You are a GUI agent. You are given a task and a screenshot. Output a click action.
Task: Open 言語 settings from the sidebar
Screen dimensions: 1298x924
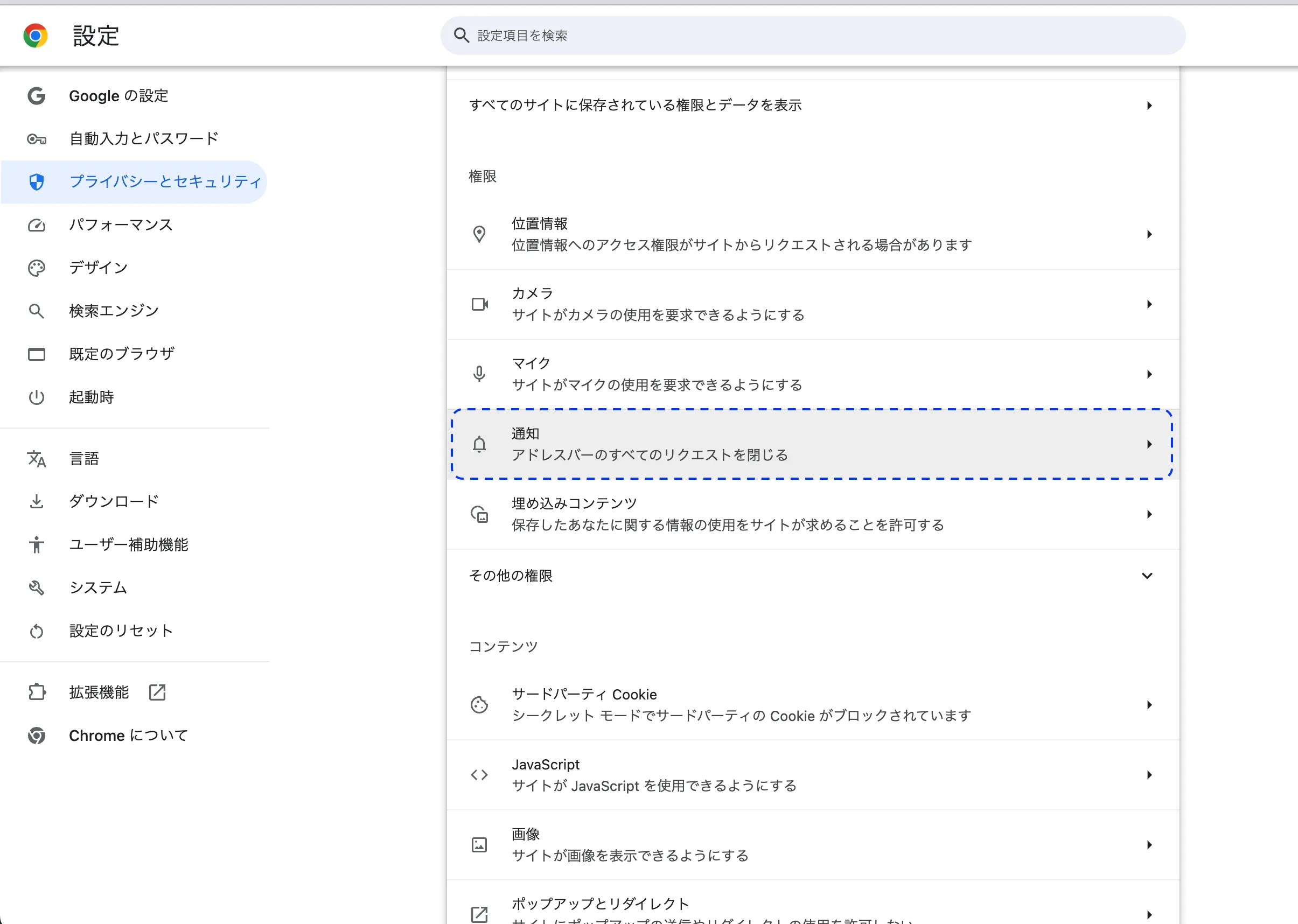134,459
